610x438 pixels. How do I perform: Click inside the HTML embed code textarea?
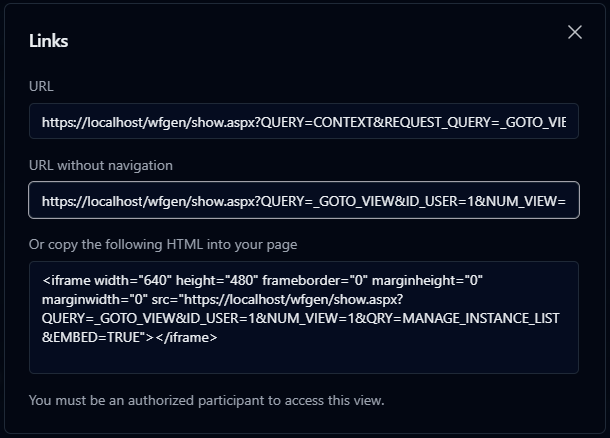pos(304,317)
